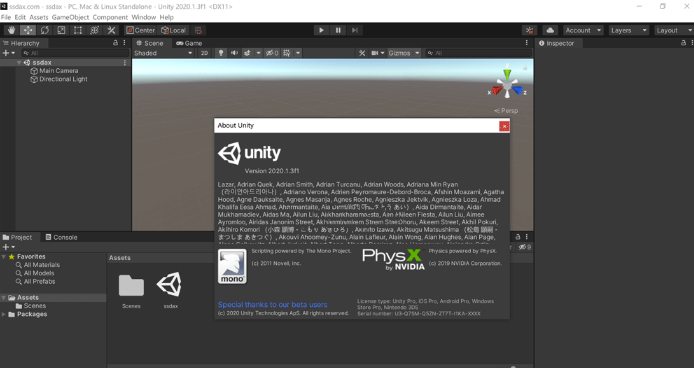
Task: Open the Window menu
Action: tap(143, 17)
